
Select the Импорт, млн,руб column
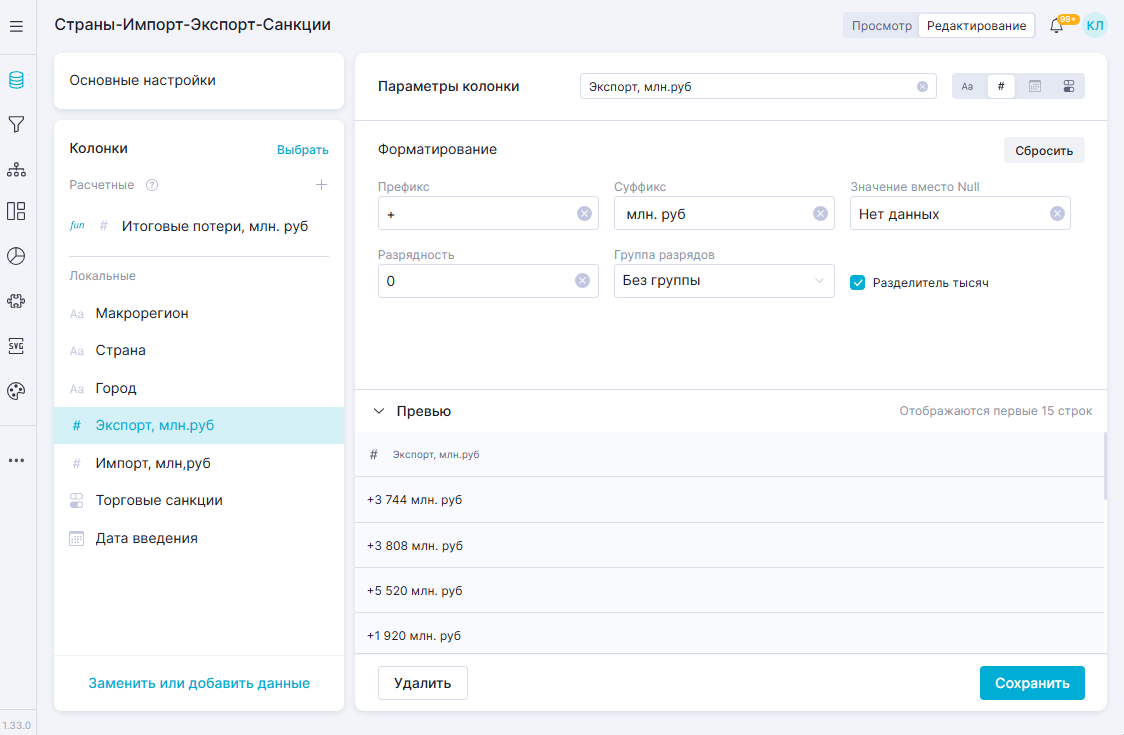point(153,463)
